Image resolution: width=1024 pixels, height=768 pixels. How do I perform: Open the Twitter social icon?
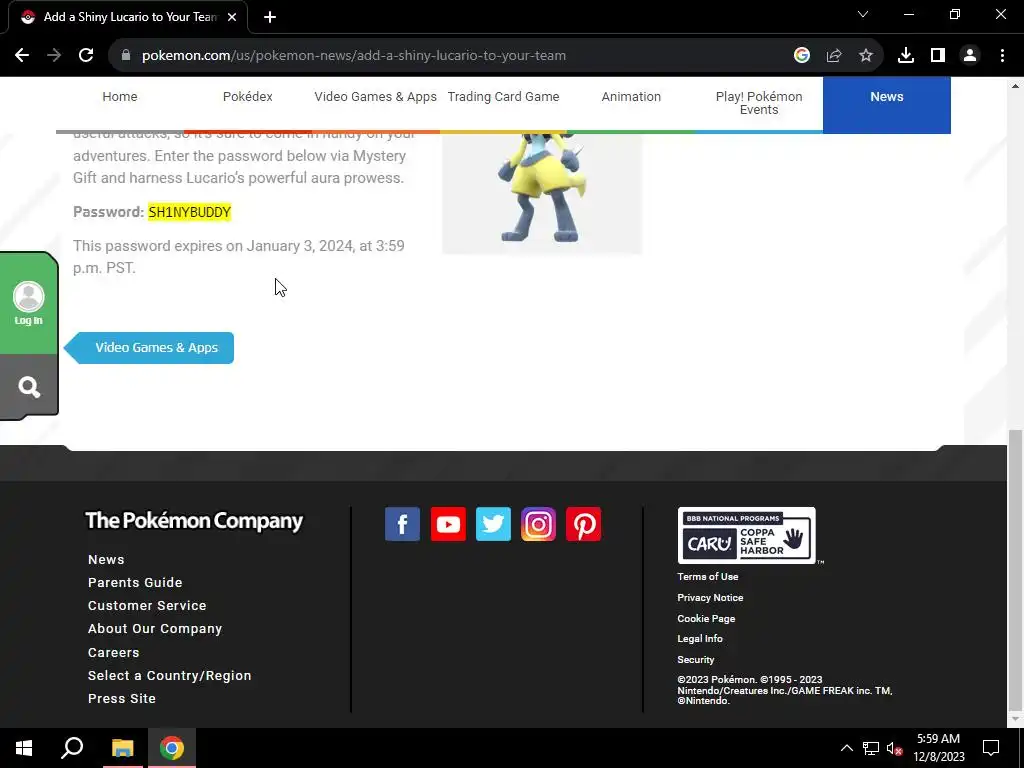click(493, 524)
